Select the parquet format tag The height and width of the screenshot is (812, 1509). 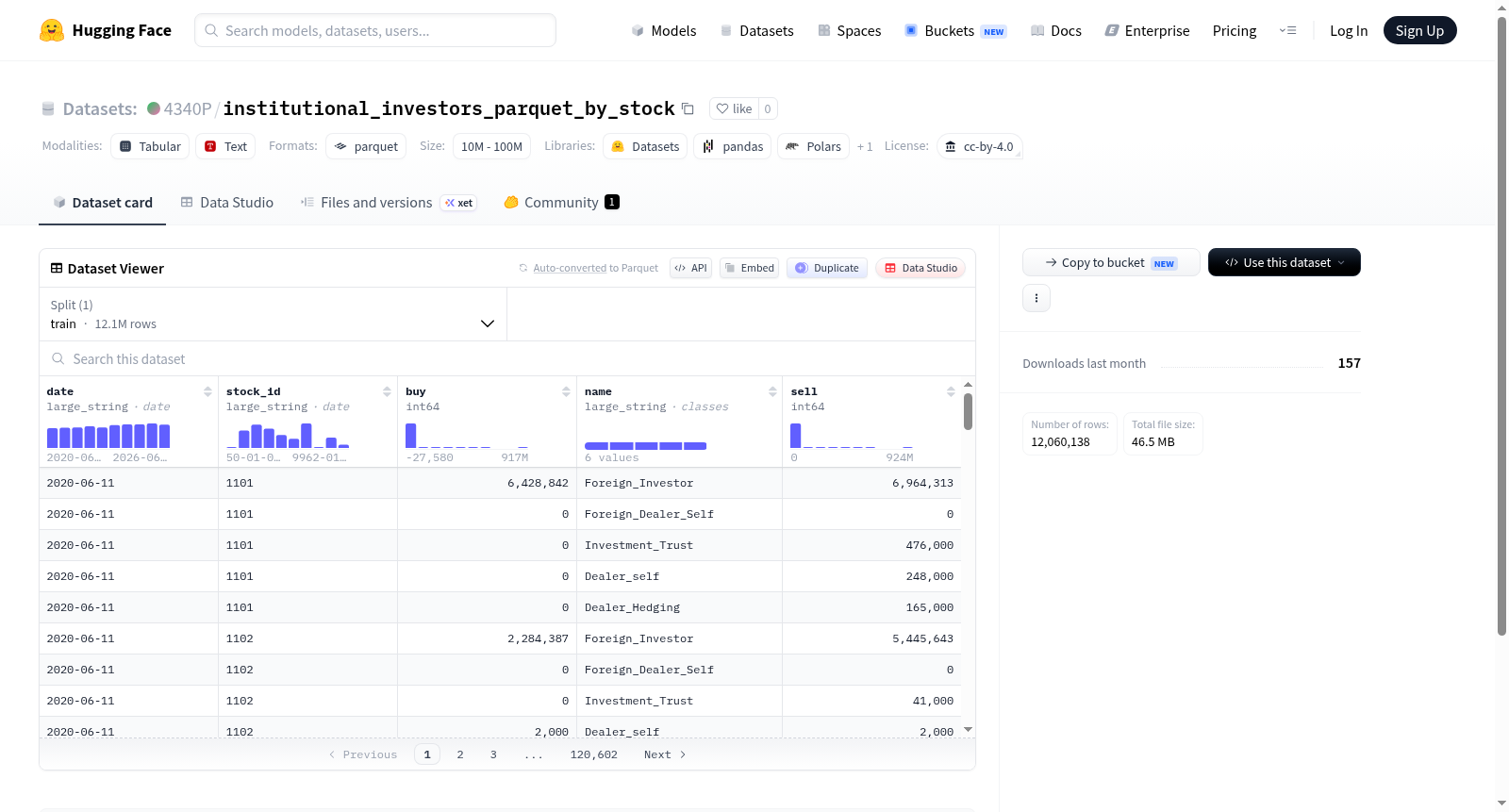point(366,146)
